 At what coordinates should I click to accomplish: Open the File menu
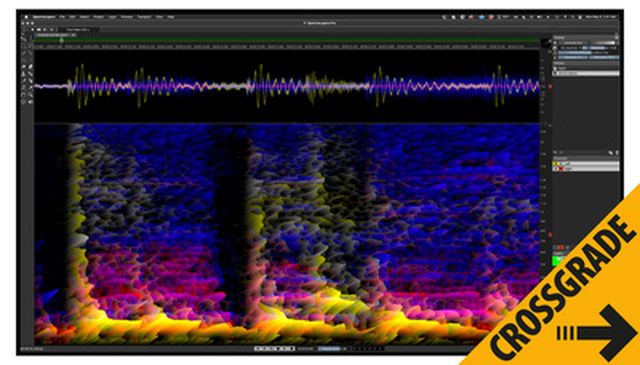tap(62, 17)
